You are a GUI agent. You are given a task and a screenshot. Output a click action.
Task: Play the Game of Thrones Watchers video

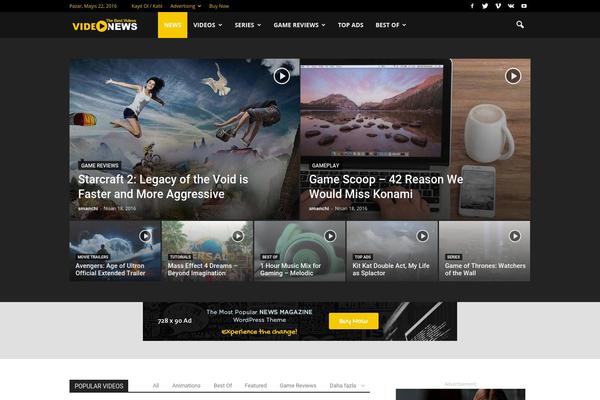515,236
